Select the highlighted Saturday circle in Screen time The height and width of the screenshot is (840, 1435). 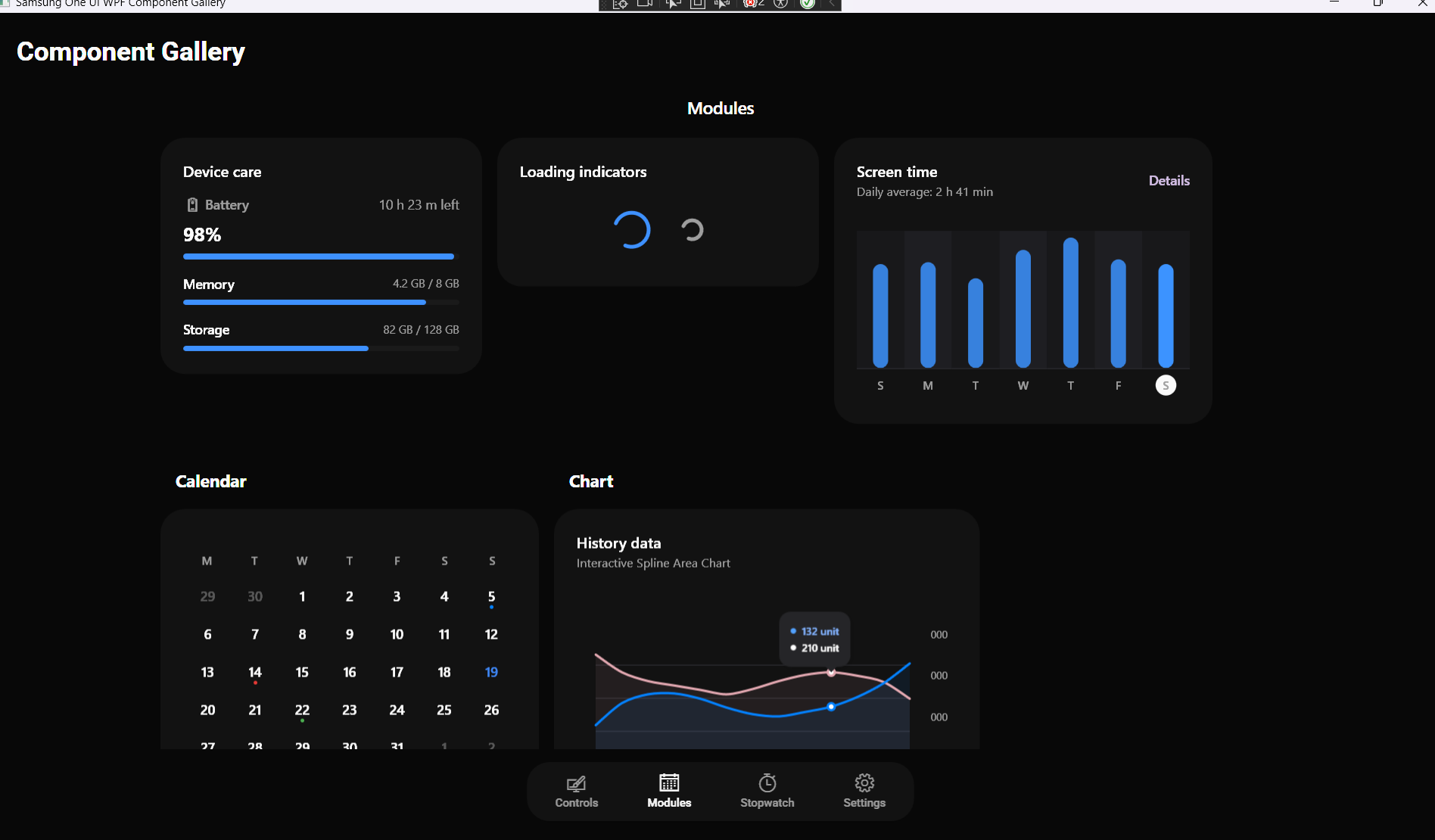pyautogui.click(x=1166, y=385)
